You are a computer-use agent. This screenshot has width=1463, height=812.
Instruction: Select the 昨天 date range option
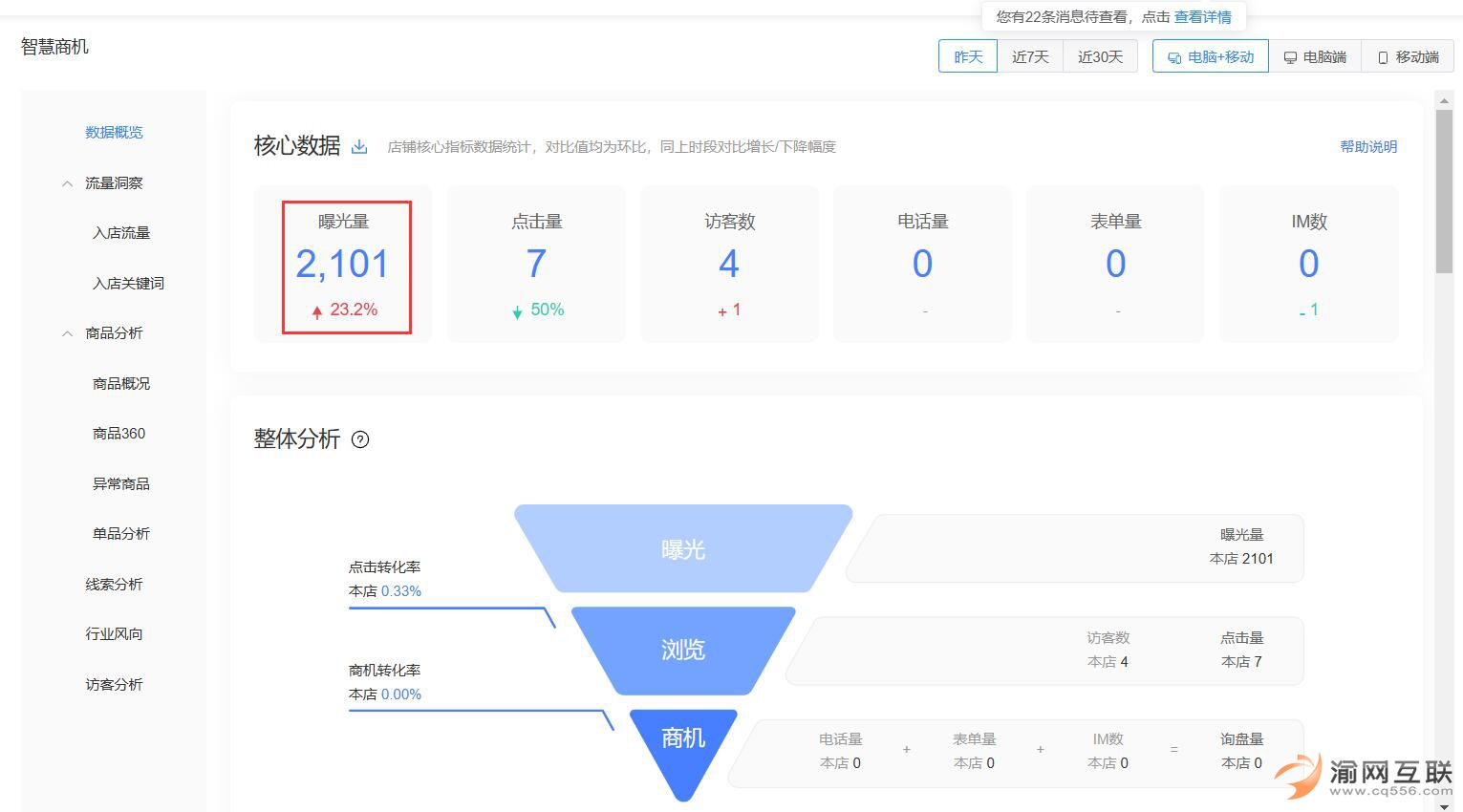pos(968,56)
